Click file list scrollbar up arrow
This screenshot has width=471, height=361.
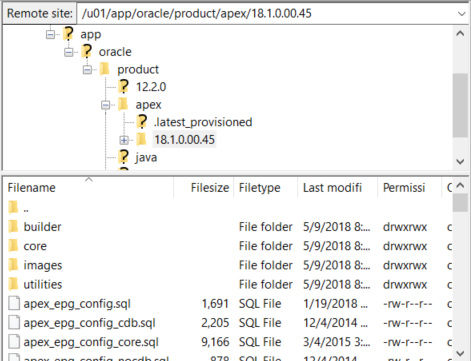click(x=460, y=185)
